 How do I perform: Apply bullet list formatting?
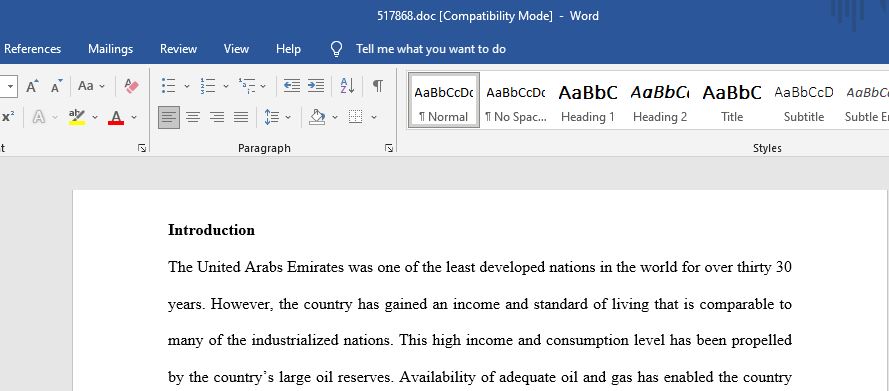[168, 86]
